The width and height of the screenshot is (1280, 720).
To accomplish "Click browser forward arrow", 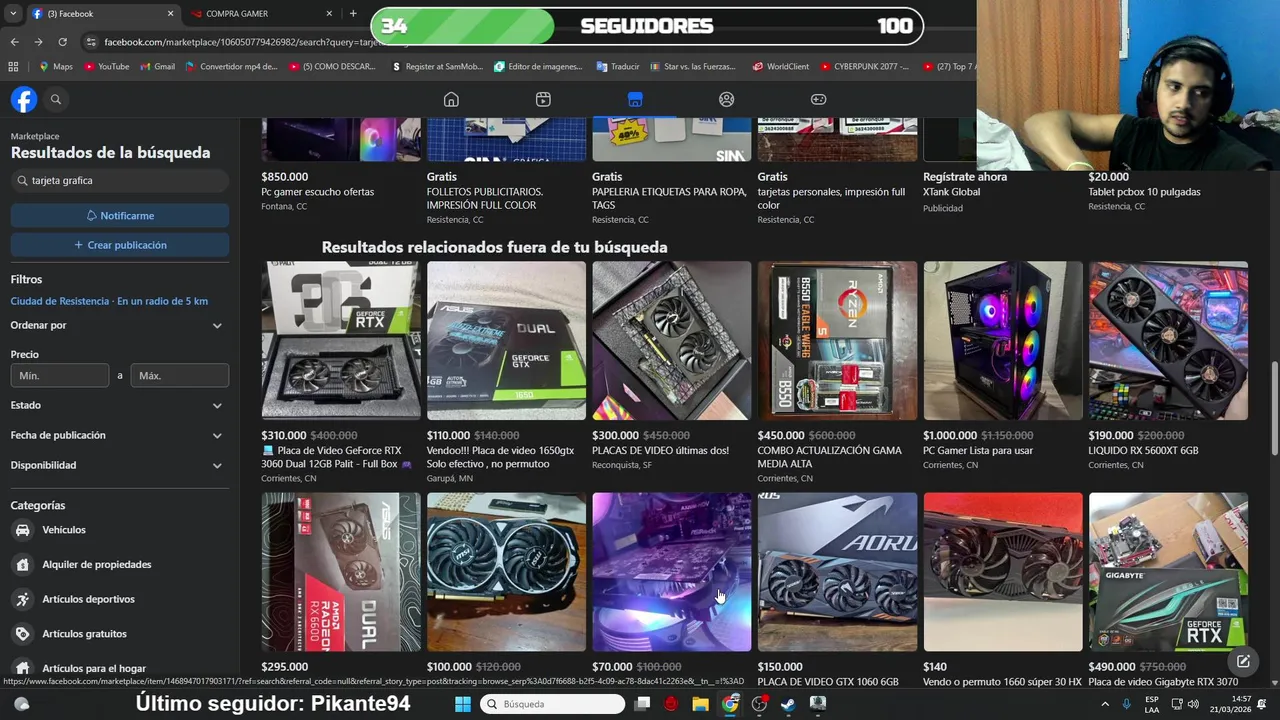I will click(38, 42).
